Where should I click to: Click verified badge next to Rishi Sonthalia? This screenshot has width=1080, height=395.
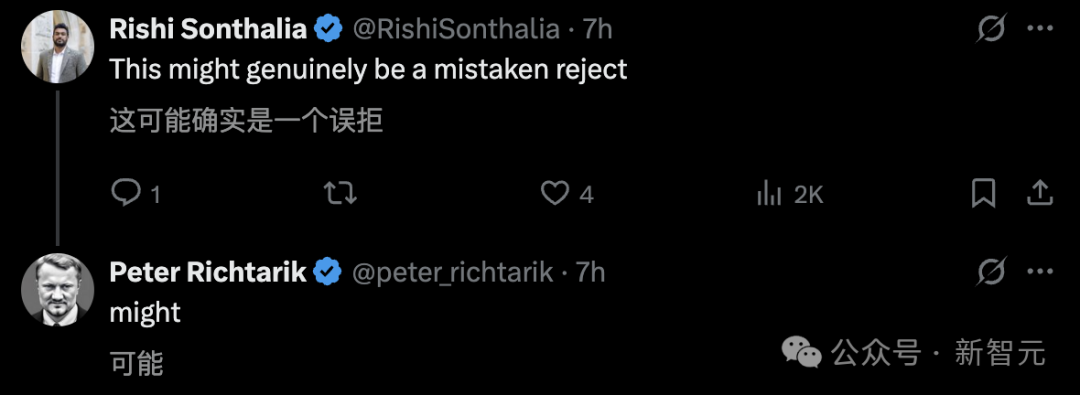[329, 29]
